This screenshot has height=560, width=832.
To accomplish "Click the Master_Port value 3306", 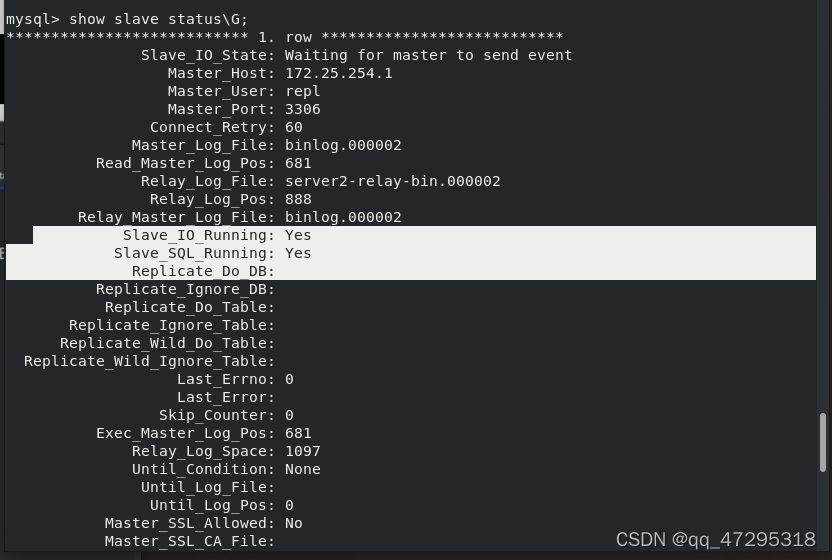I will pyautogui.click(x=302, y=109).
